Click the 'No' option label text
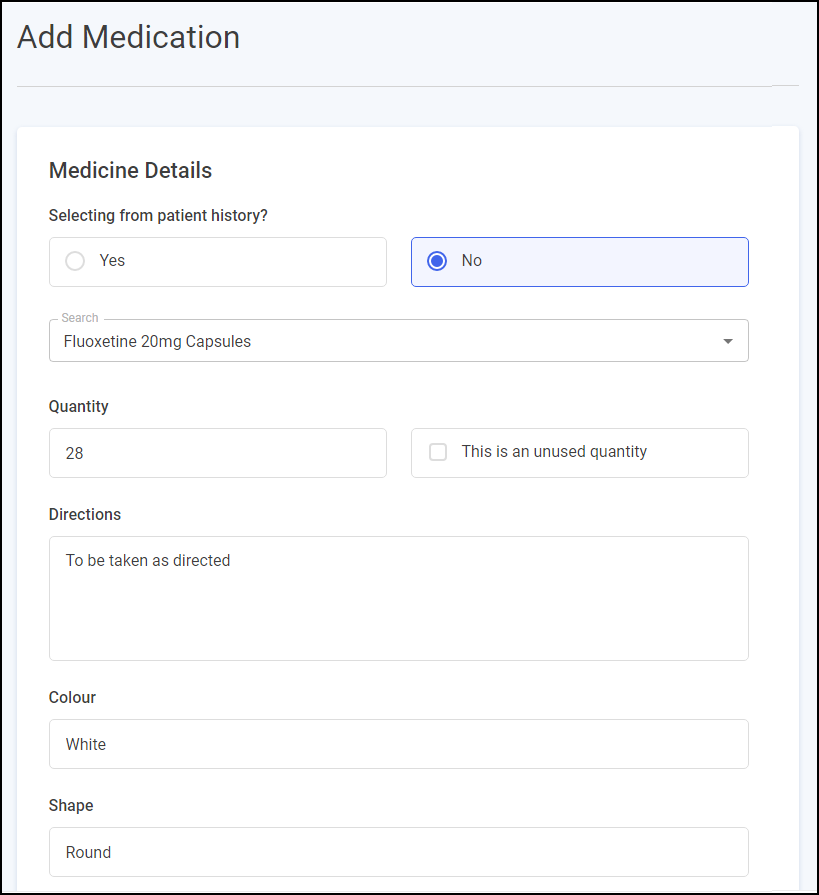This screenshot has height=895, width=819. pos(471,260)
